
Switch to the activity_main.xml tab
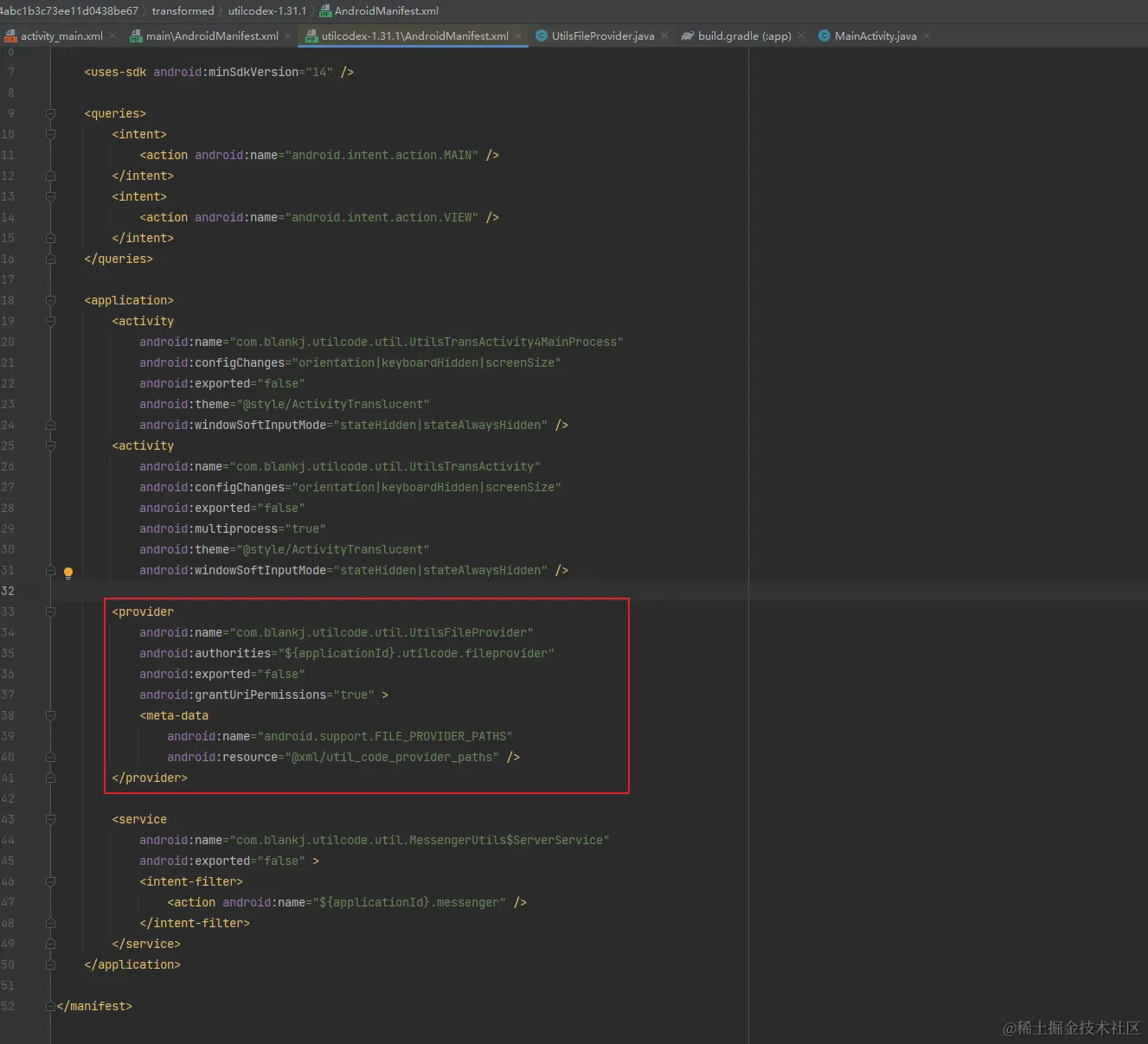pyautogui.click(x=61, y=35)
